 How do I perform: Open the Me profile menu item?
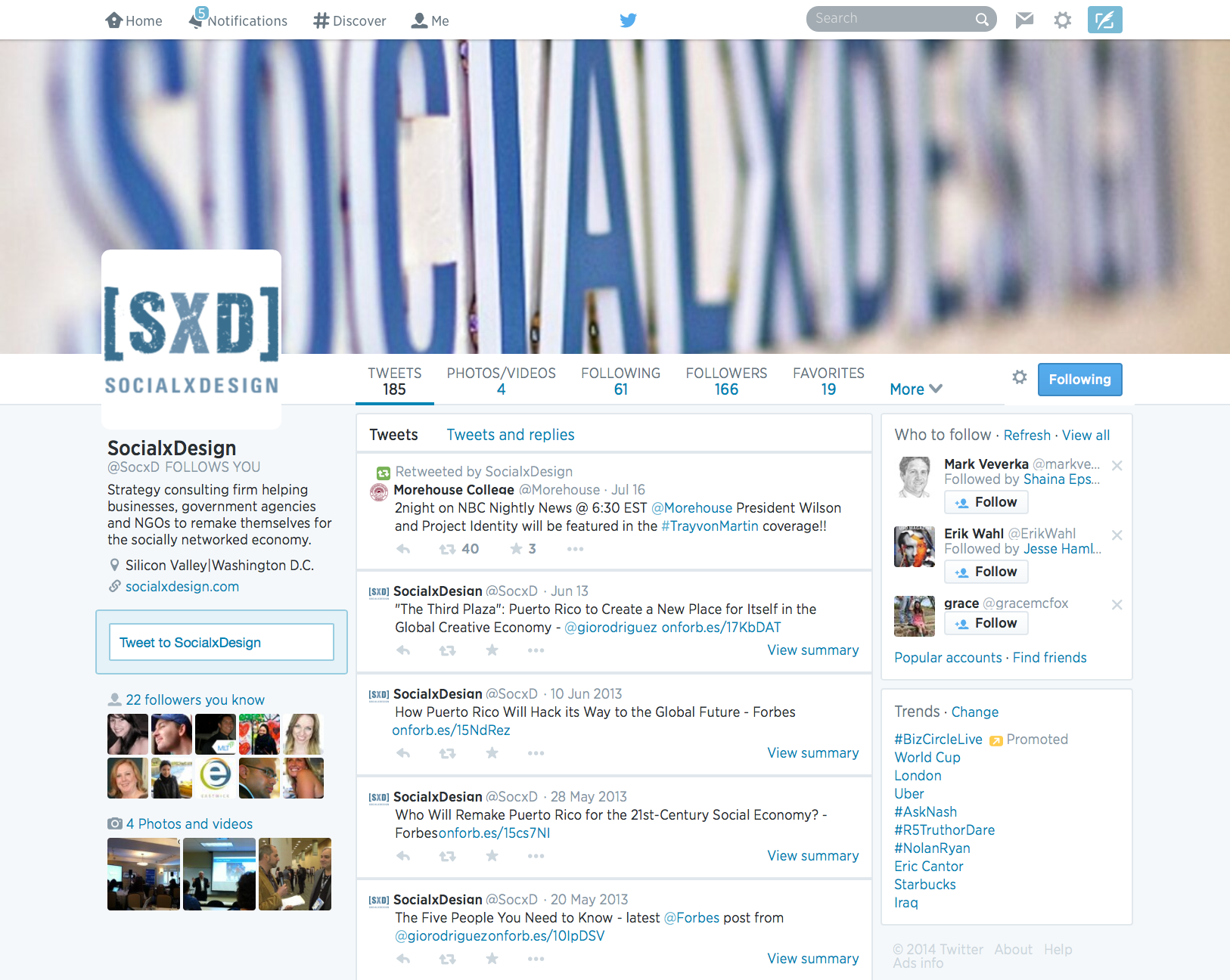click(x=430, y=20)
